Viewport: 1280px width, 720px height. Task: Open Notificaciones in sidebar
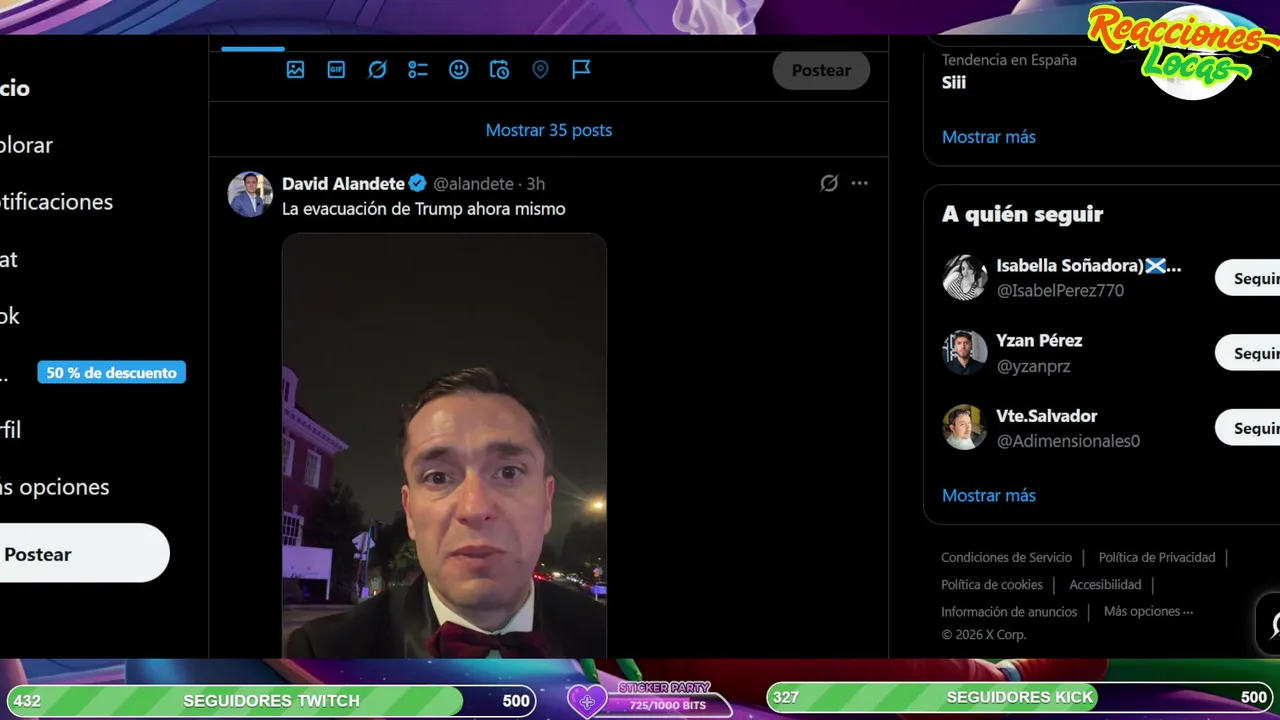click(56, 202)
